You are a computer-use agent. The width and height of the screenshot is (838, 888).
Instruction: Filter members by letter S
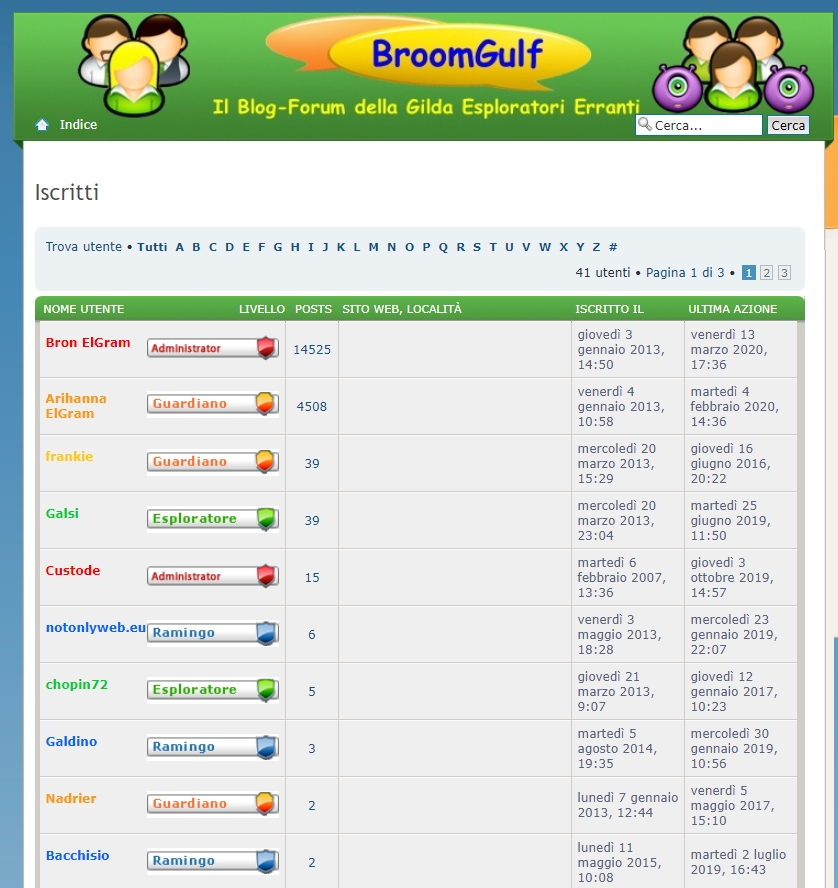(x=477, y=247)
